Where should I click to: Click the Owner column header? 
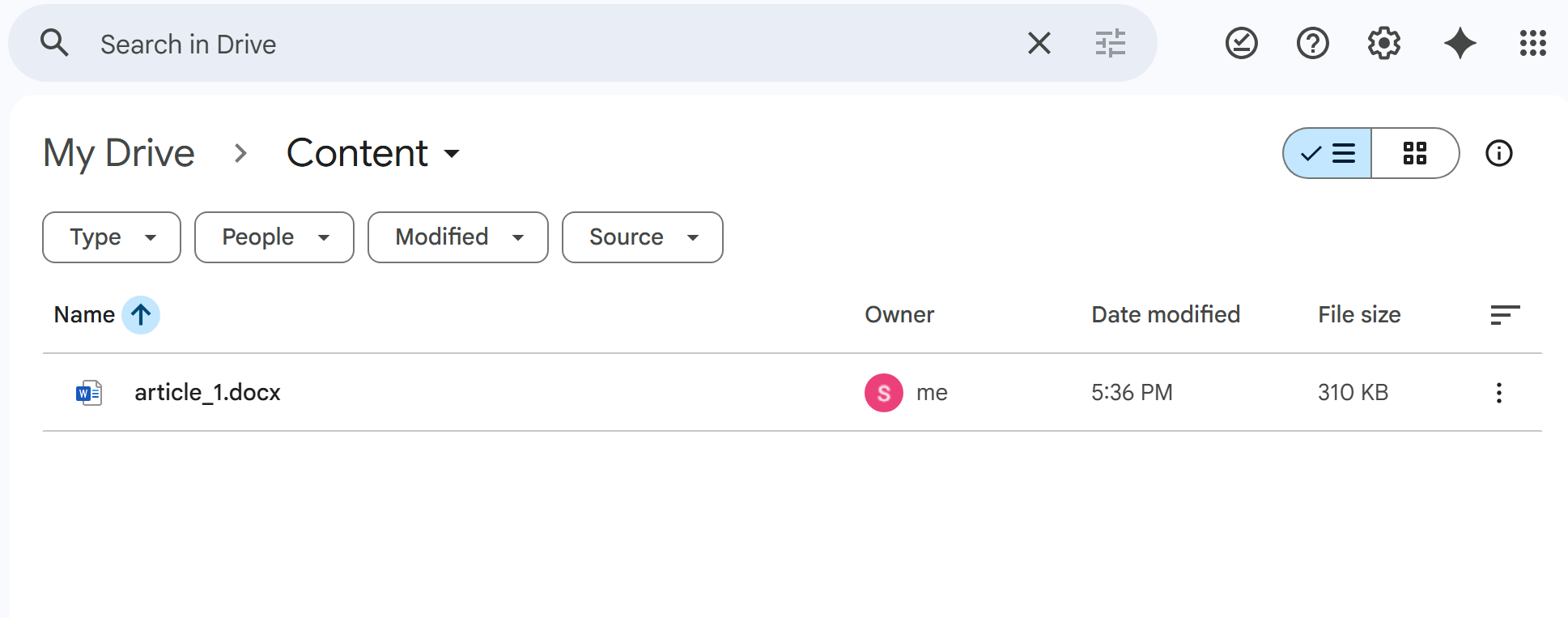pyautogui.click(x=899, y=314)
